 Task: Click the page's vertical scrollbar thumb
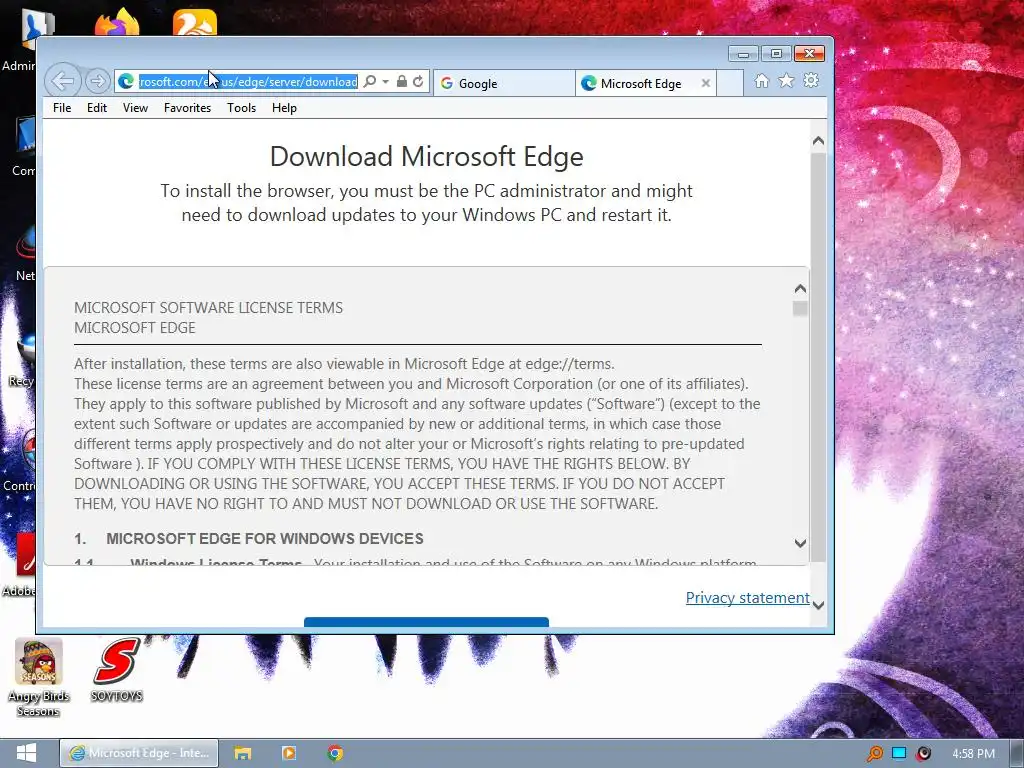coord(818,357)
